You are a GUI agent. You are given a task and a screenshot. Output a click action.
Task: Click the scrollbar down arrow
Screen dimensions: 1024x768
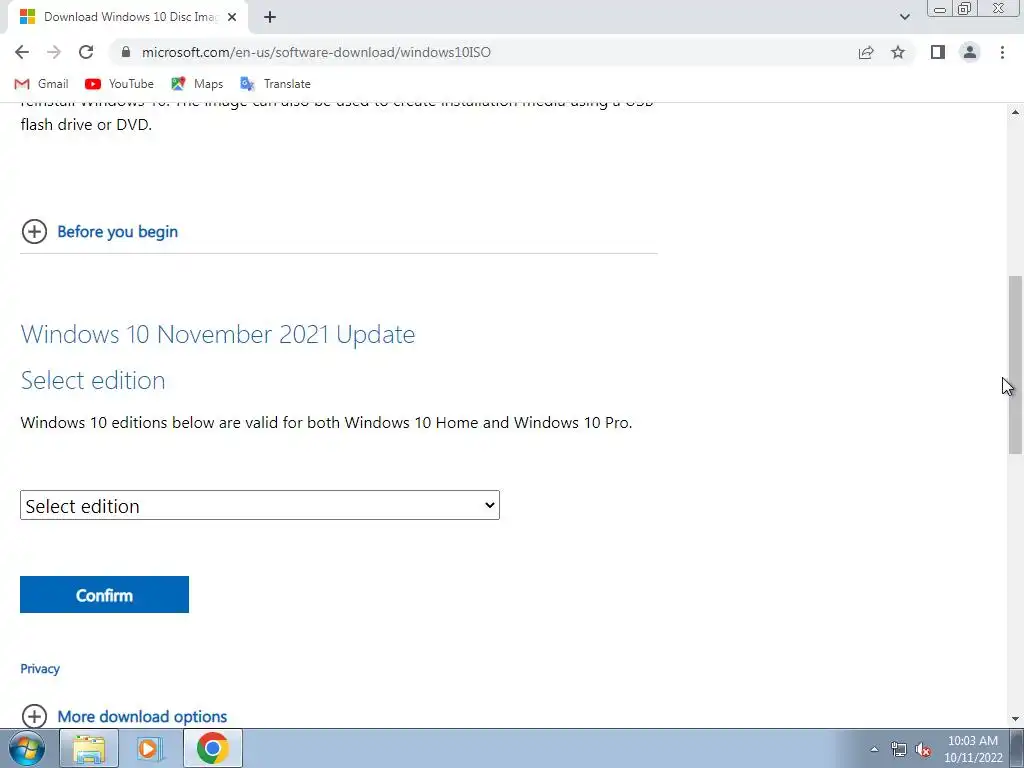pos(1016,719)
